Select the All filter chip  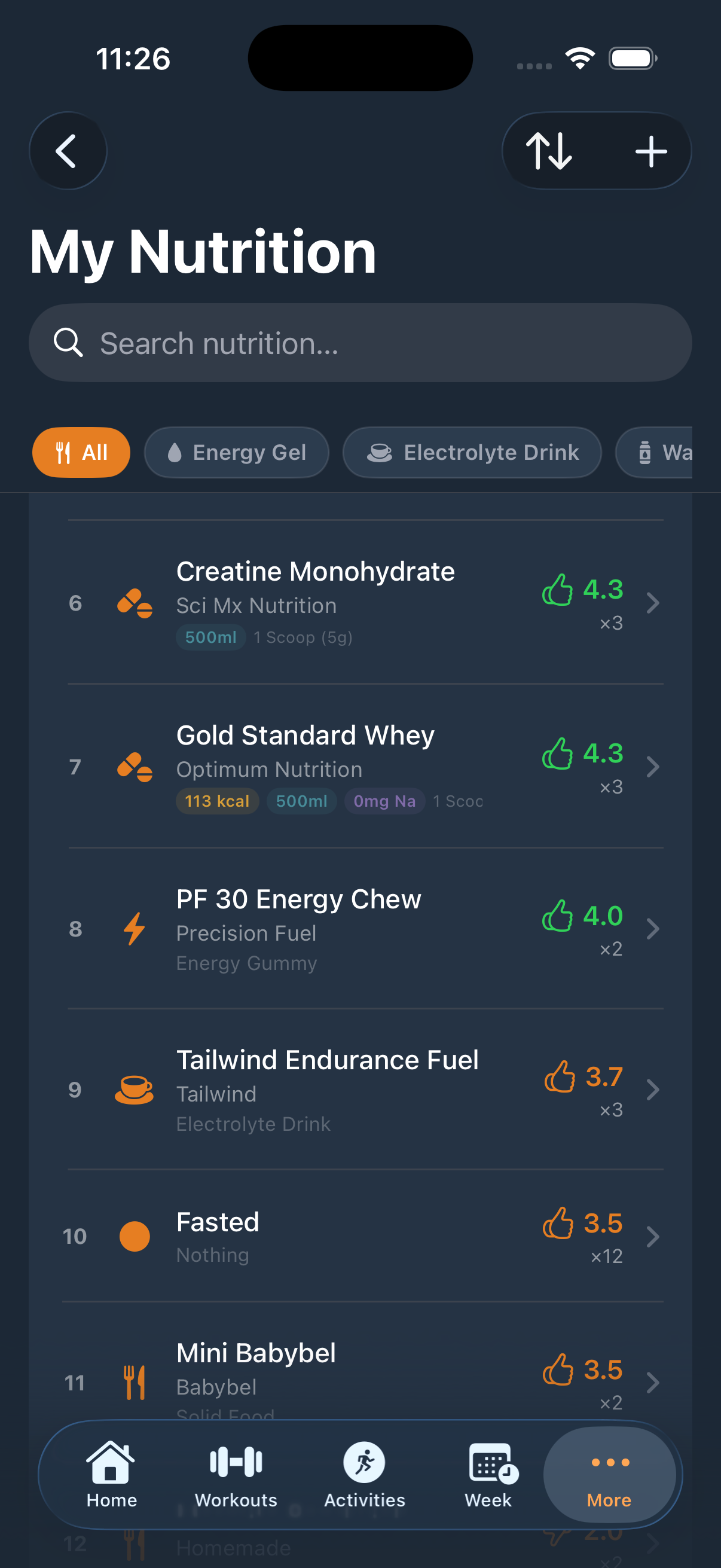coord(81,452)
